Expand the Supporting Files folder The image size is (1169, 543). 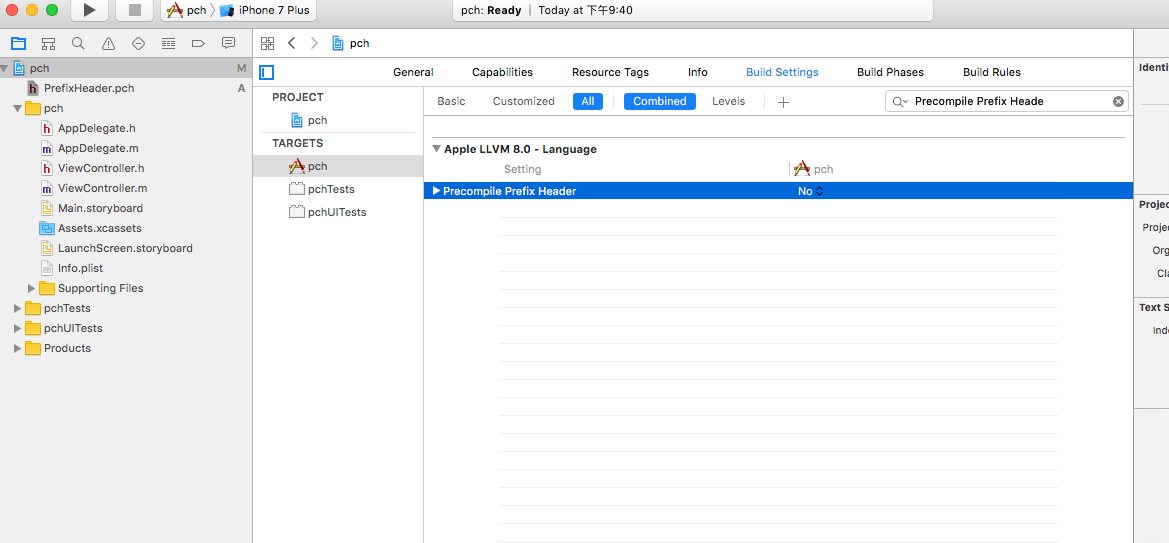coord(32,288)
